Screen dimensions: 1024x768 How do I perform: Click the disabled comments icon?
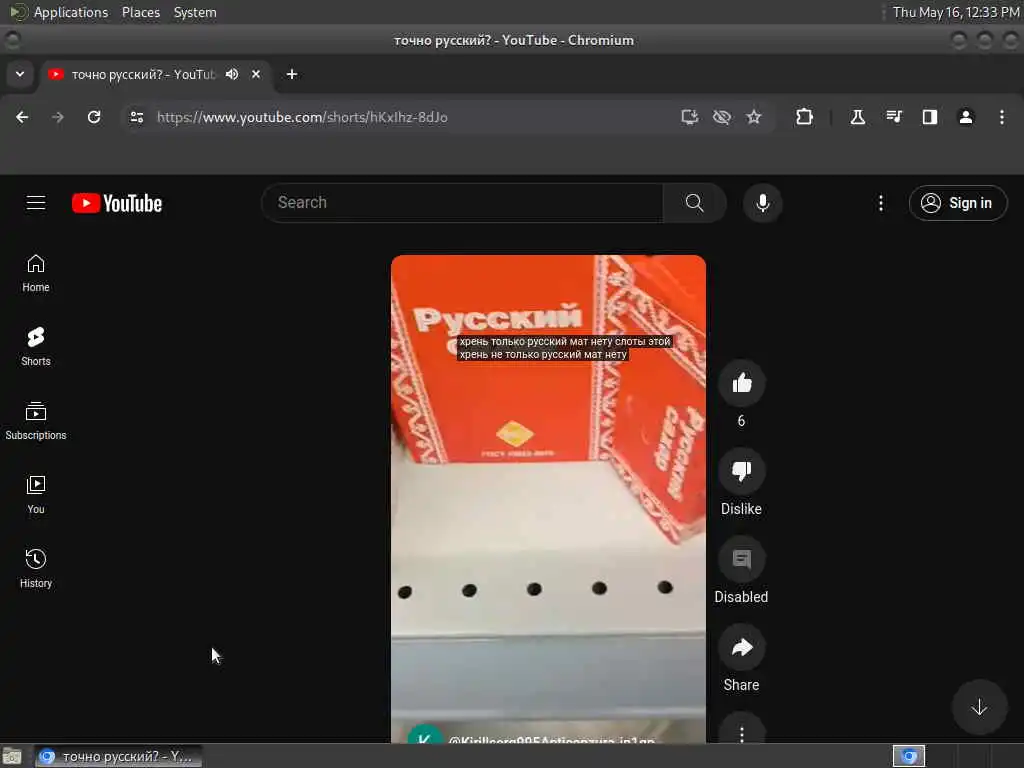[x=741, y=559]
